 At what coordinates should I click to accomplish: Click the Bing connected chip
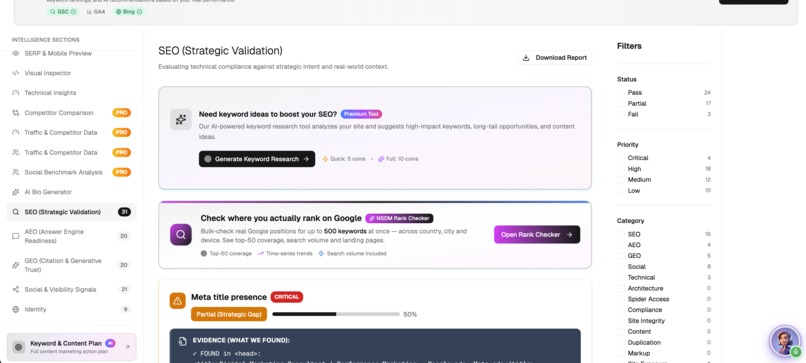click(129, 11)
